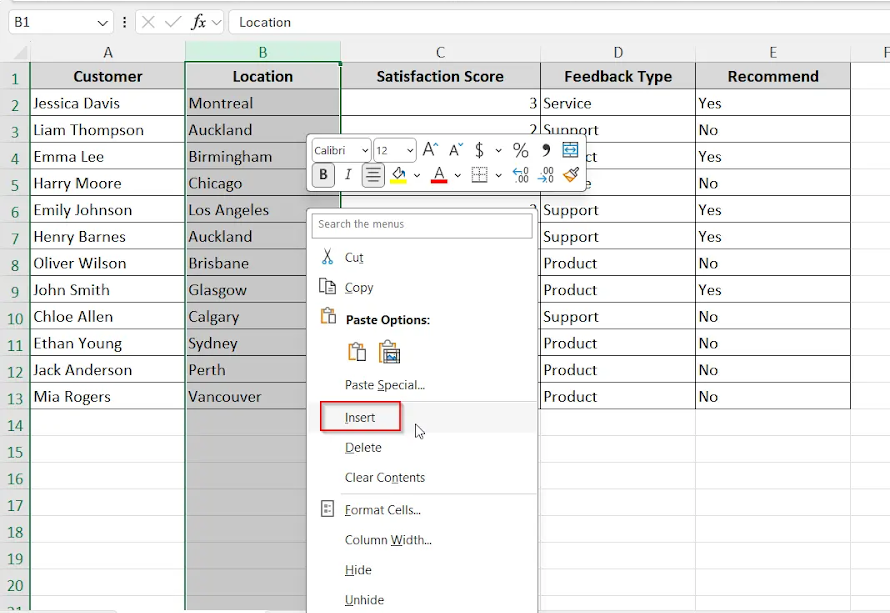Viewport: 890px width, 613px height.
Task: Open the font size 12 dropdown
Action: [410, 151]
